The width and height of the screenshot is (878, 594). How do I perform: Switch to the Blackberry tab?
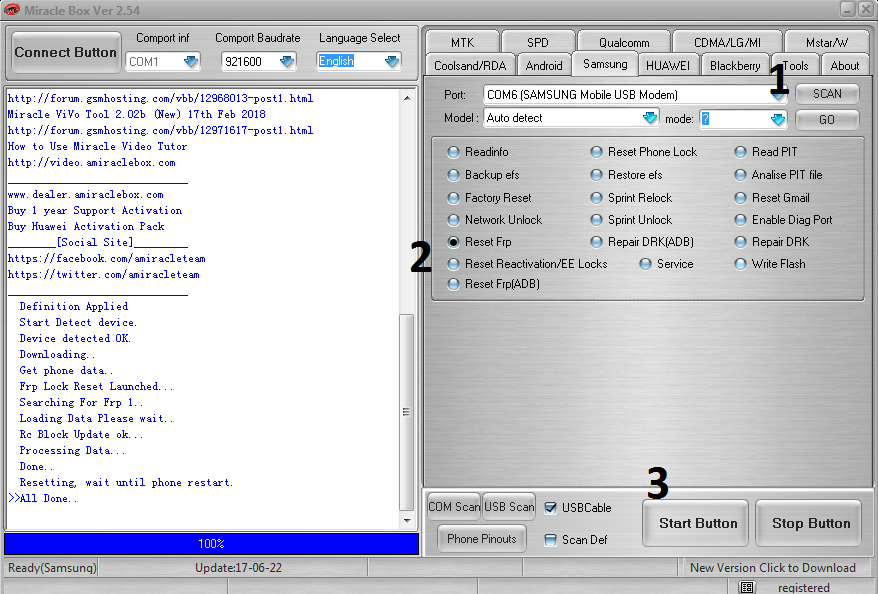(x=735, y=66)
